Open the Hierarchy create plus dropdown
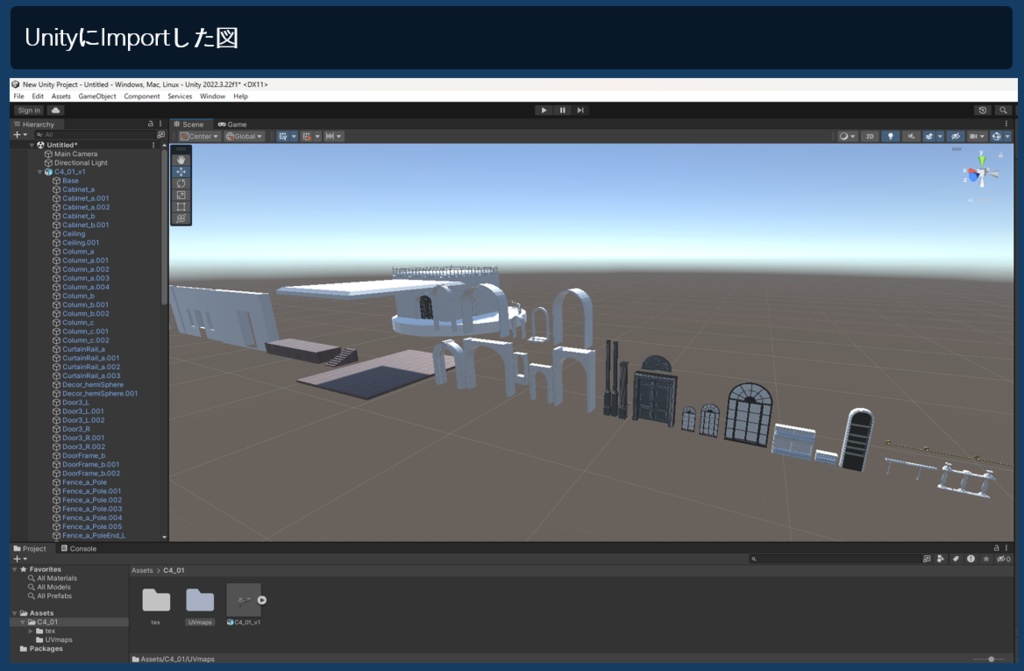 click(x=20, y=135)
